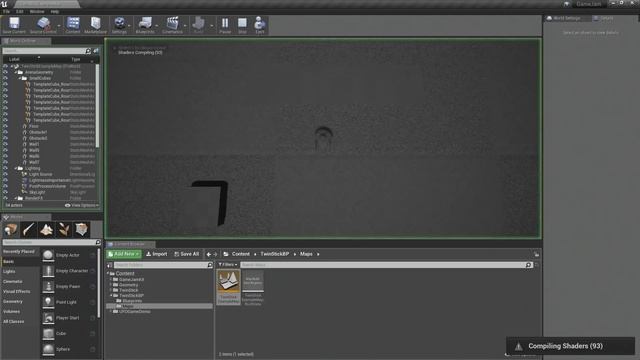
Task: Open Blueprints dropdown arrow
Action: point(157,26)
